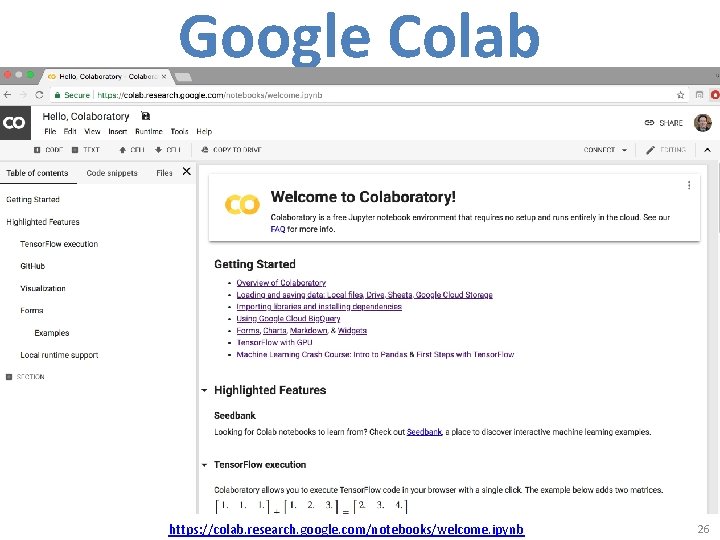The width and height of the screenshot is (720, 540).
Task: Open the Loading and saving data link
Action: tap(365, 294)
